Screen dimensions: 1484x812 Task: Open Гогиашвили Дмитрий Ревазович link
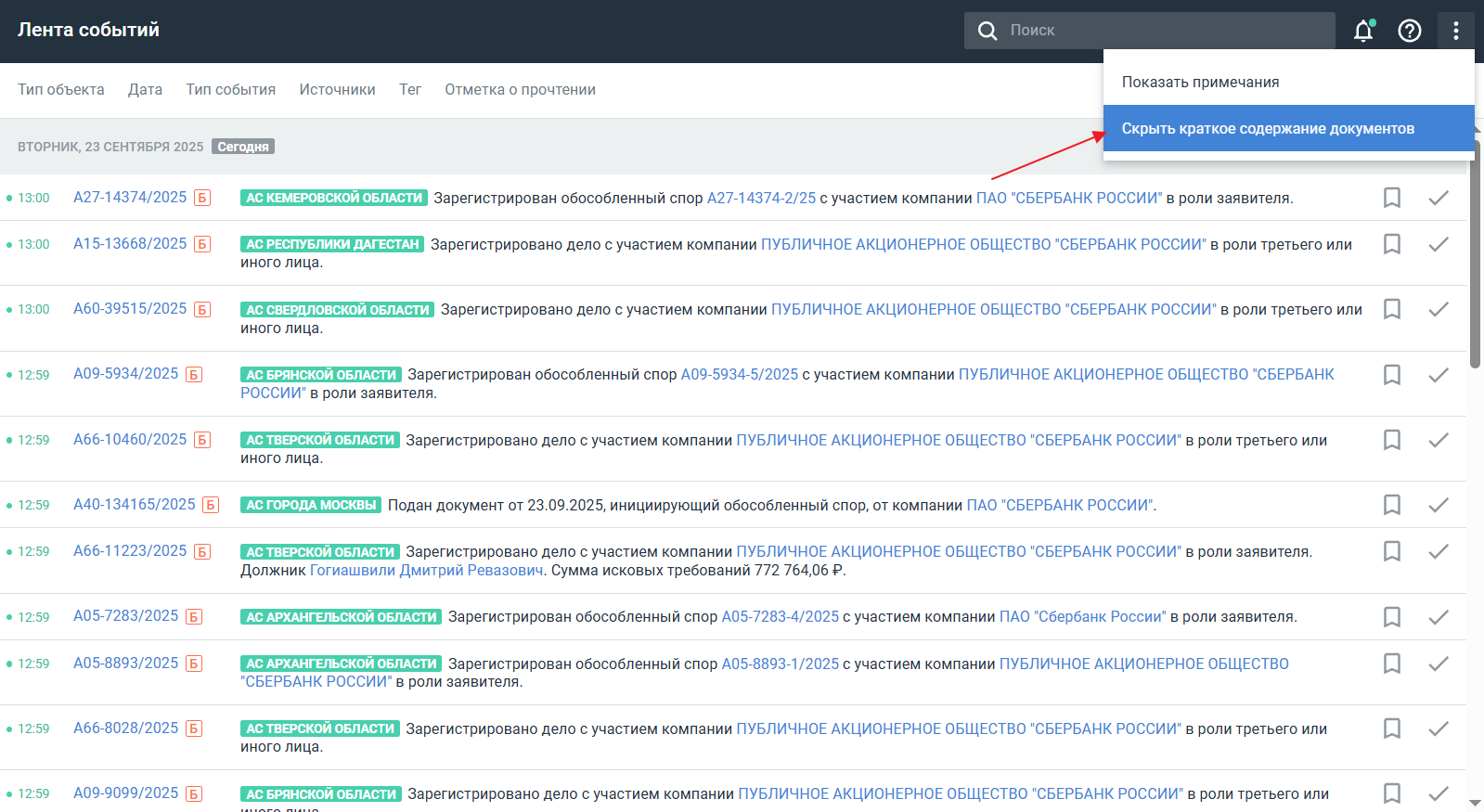click(x=426, y=570)
